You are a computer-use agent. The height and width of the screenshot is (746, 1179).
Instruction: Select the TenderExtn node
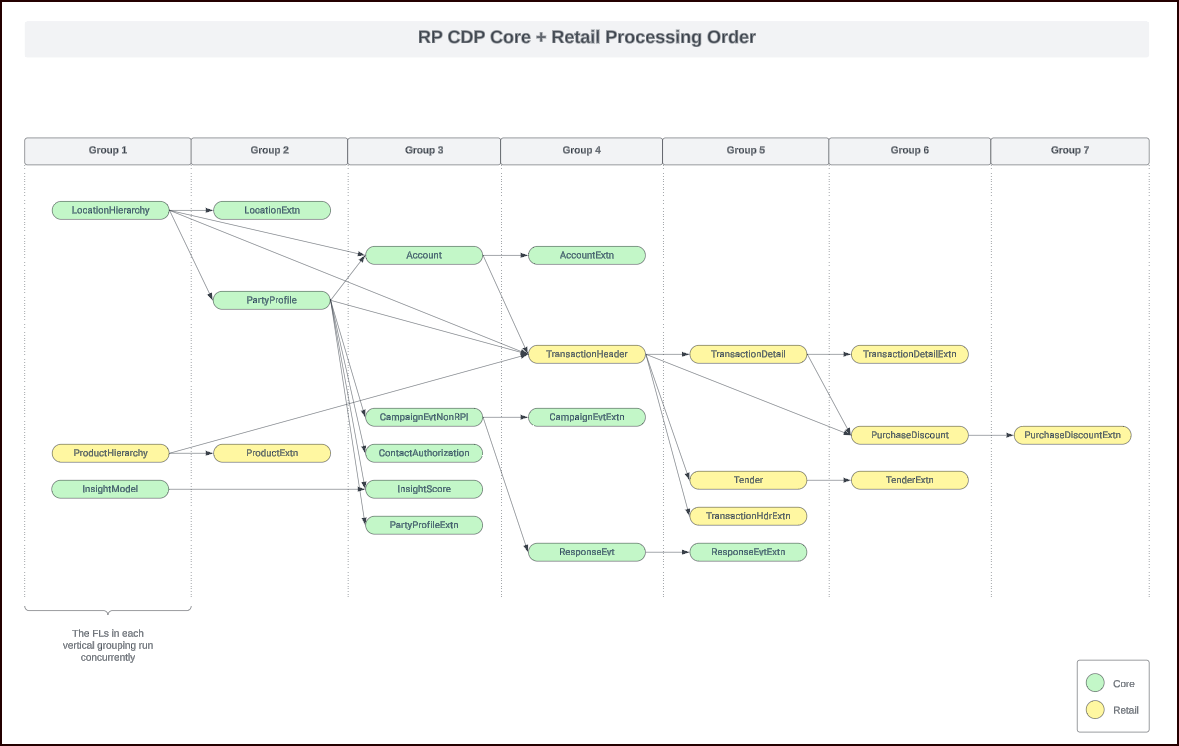click(x=910, y=480)
